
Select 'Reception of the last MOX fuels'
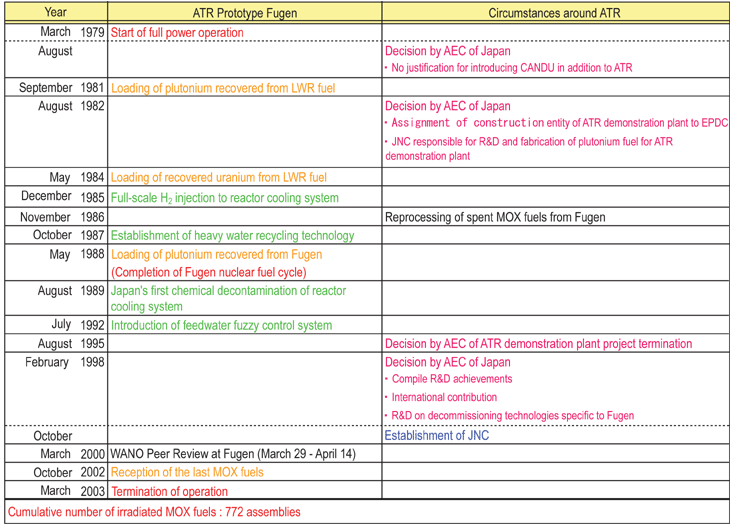pyautogui.click(x=187, y=472)
